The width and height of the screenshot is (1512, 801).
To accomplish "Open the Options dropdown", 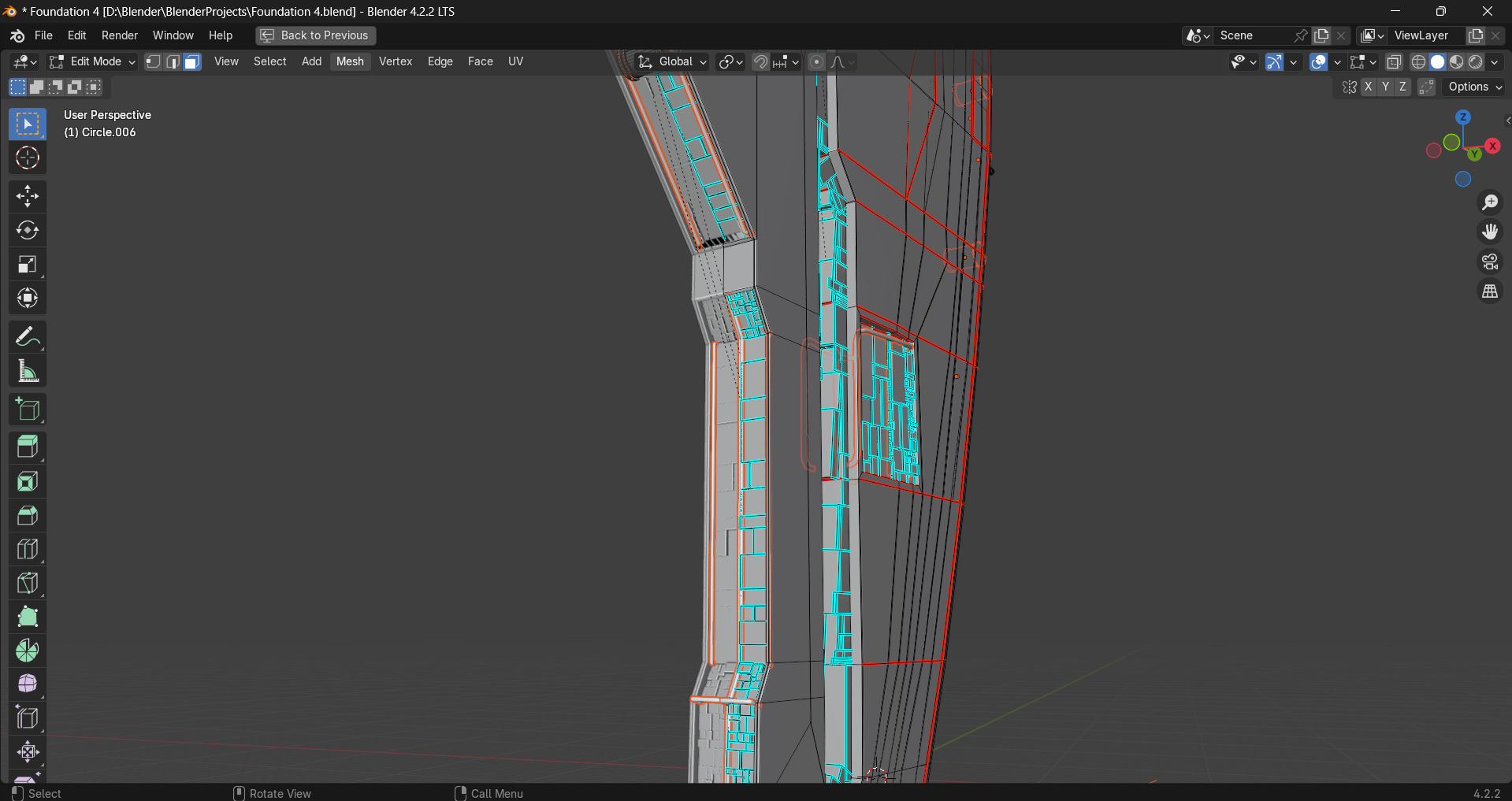I will 1475,87.
